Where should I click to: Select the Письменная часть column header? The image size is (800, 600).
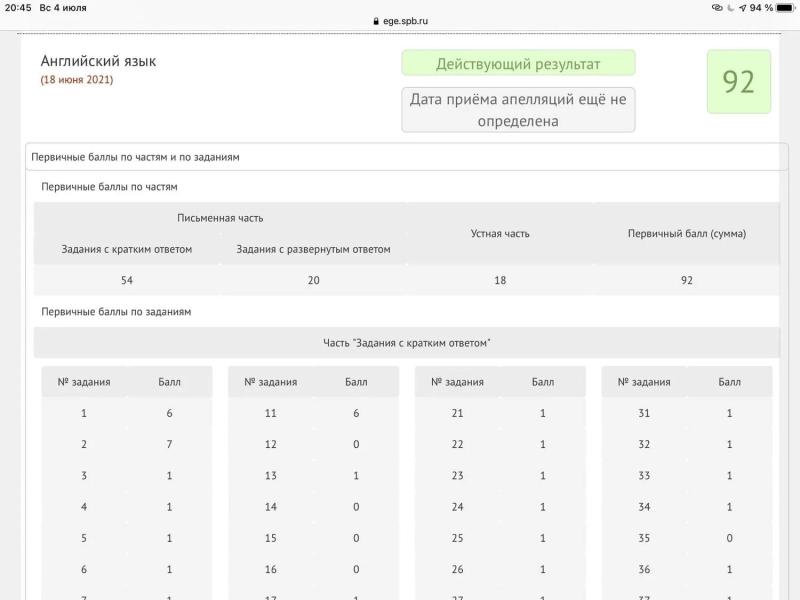220,218
